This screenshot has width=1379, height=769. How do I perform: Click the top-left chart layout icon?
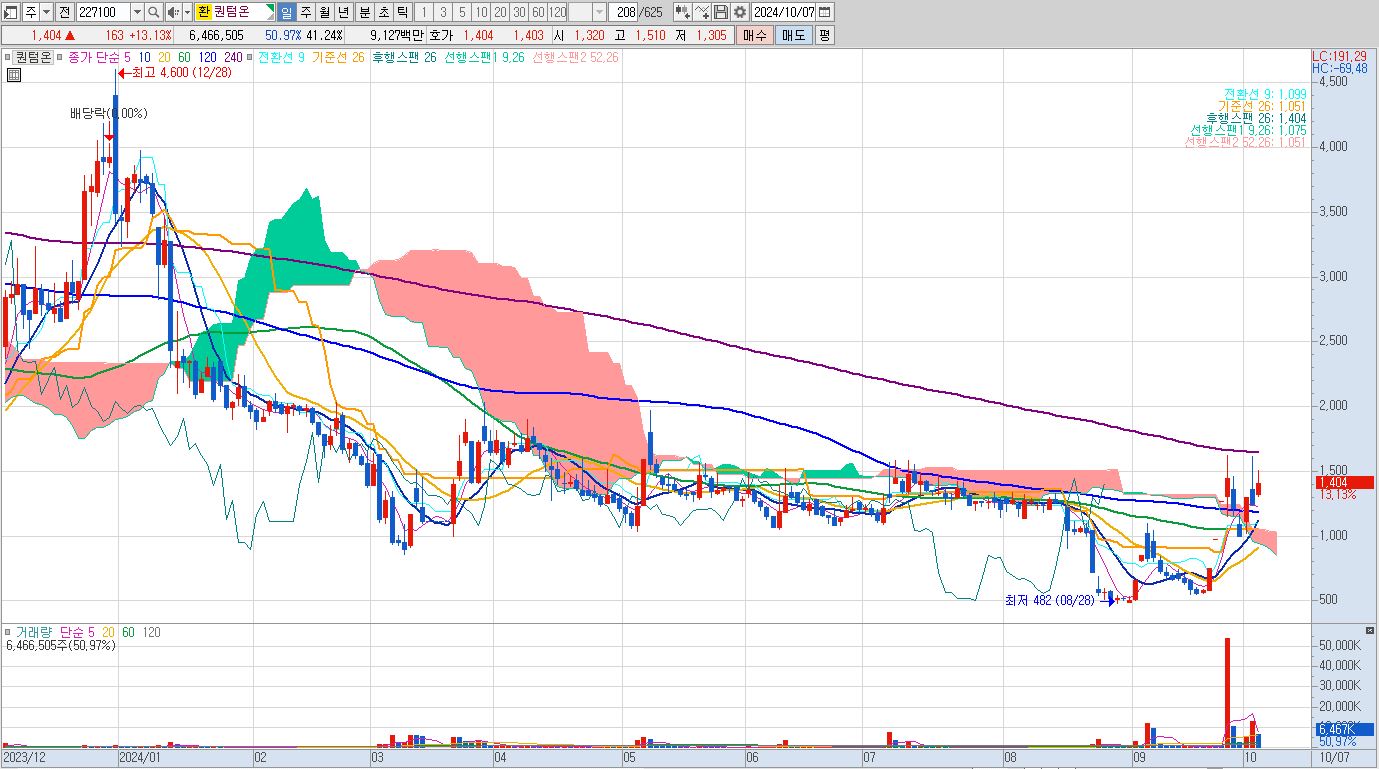point(11,12)
